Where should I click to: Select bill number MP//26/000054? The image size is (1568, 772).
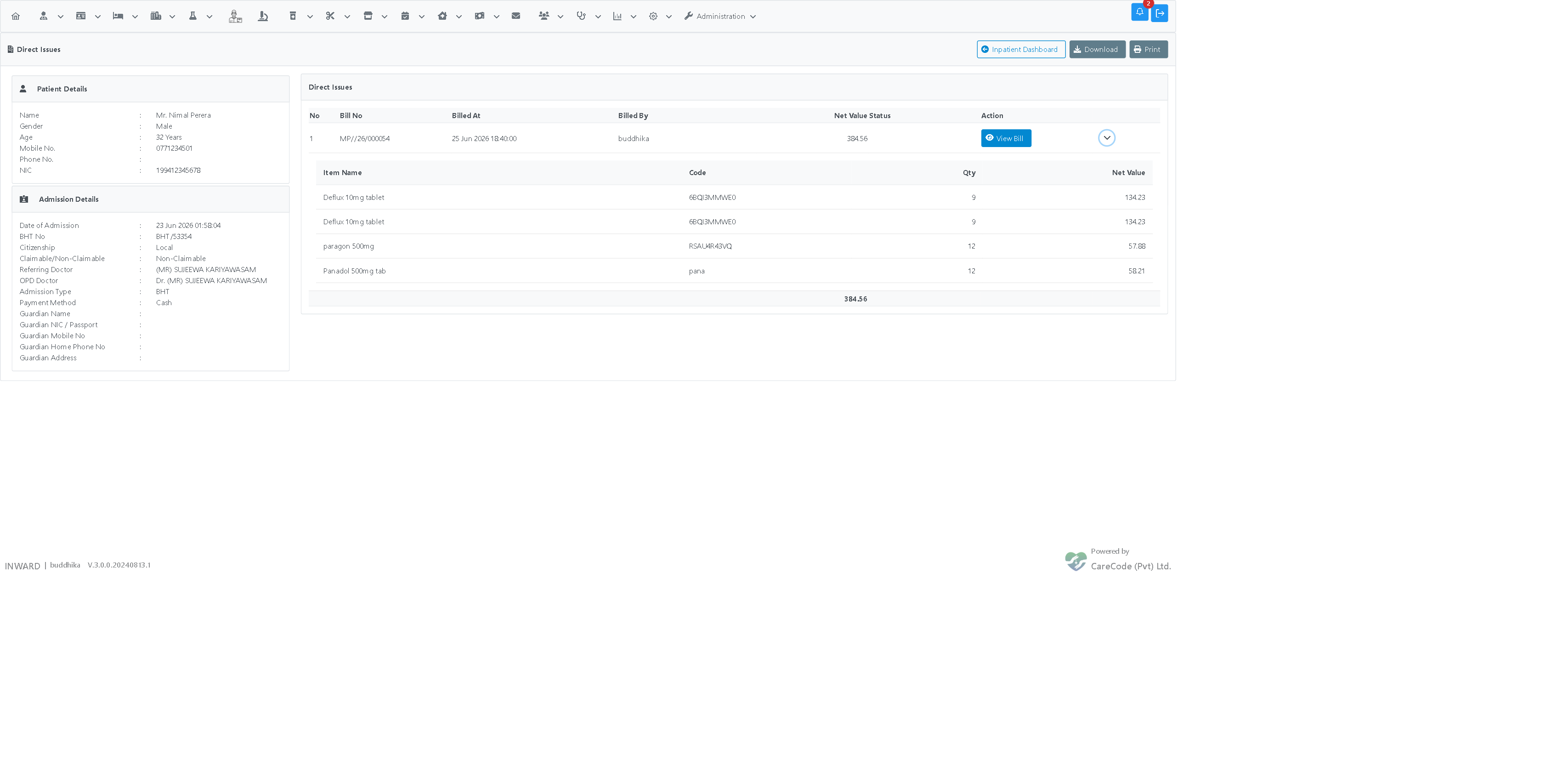365,139
